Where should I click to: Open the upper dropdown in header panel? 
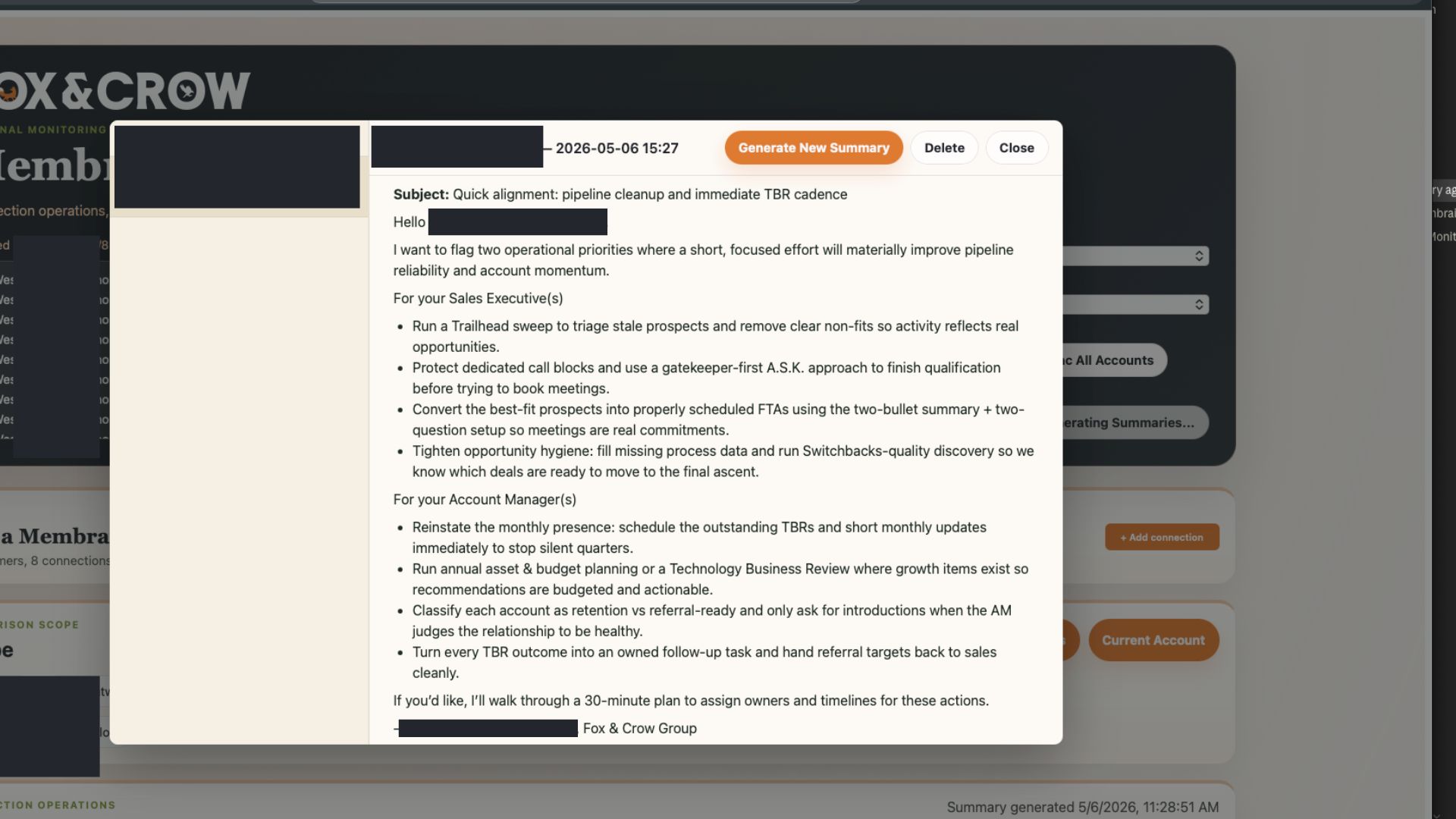coord(1135,256)
